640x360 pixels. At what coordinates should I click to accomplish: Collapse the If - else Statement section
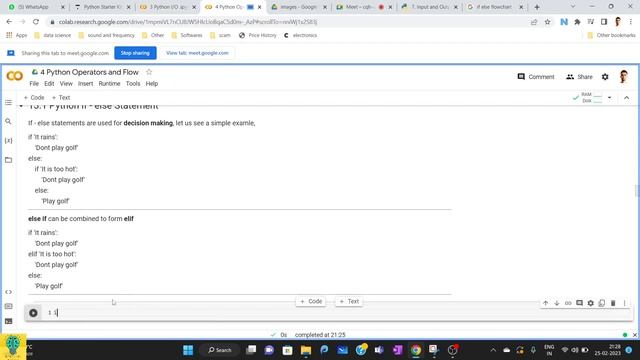click(x=21, y=106)
